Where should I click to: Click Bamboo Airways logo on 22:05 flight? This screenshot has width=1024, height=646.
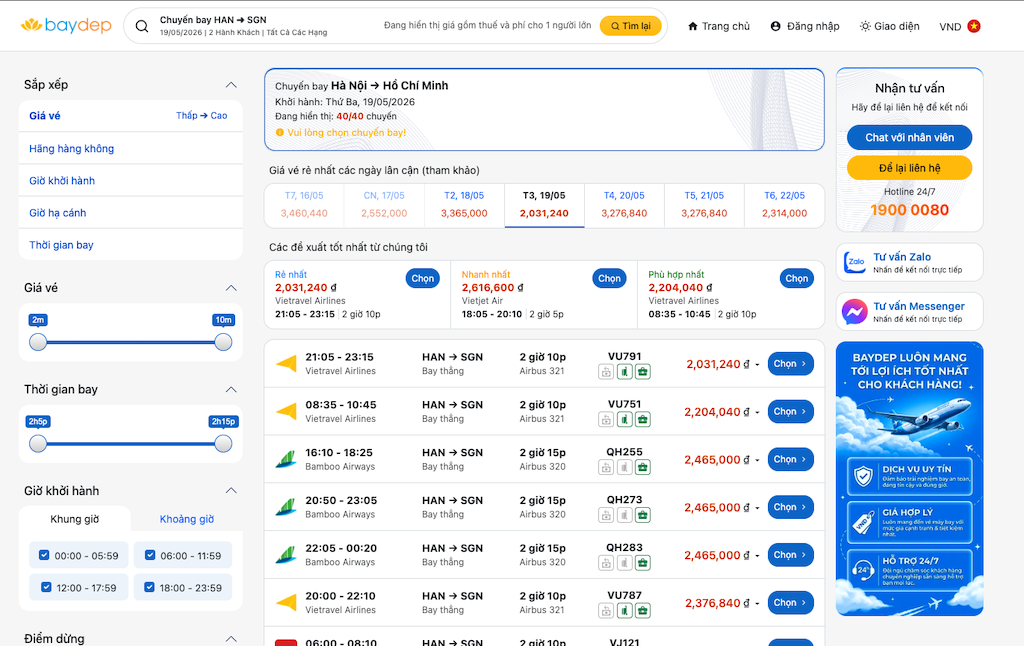(x=286, y=555)
